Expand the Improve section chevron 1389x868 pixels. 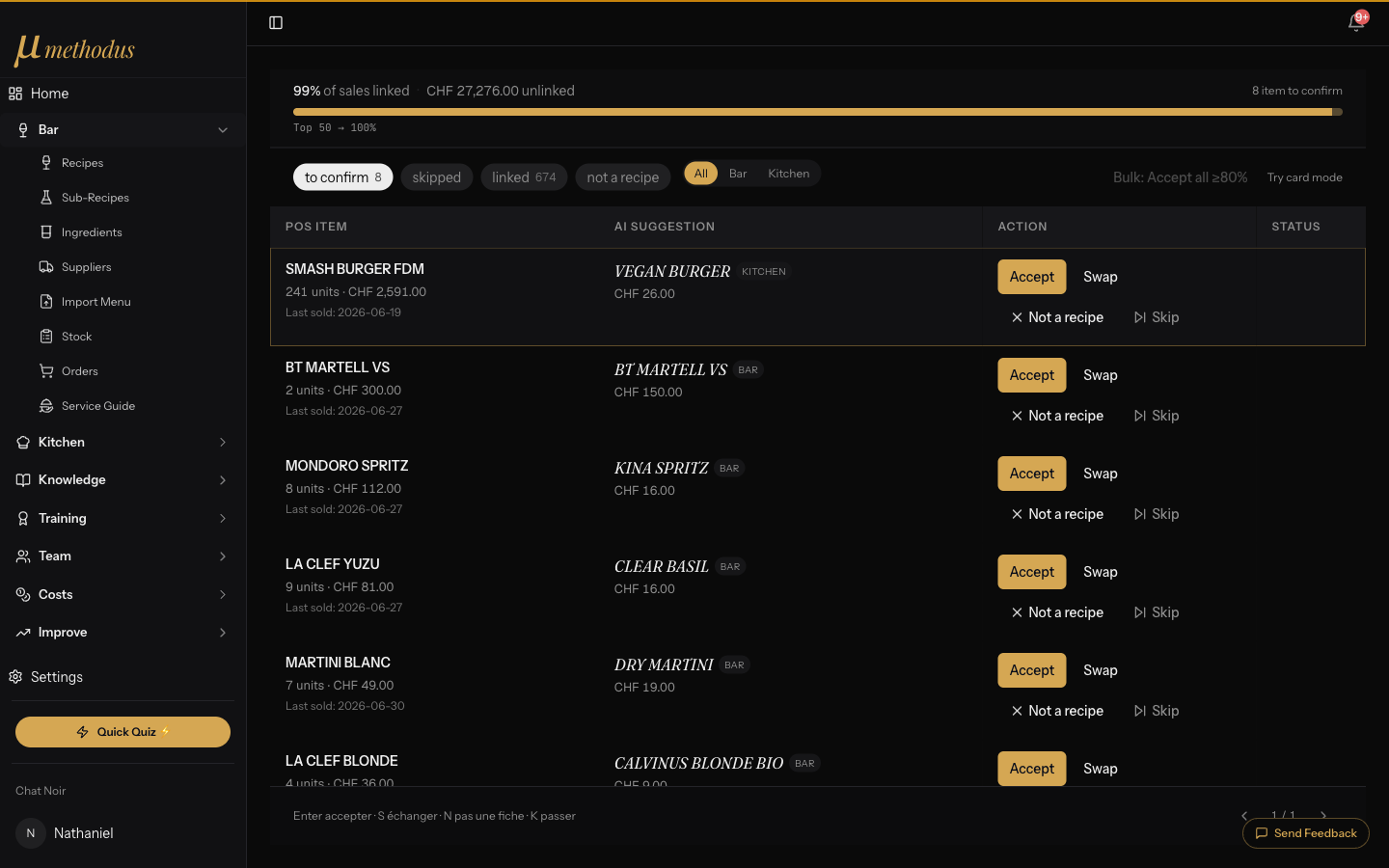point(223,633)
